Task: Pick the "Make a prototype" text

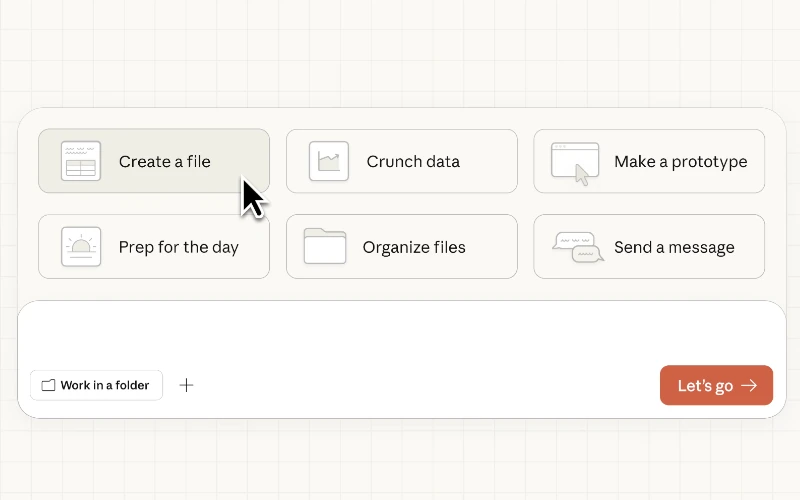Action: click(x=680, y=161)
